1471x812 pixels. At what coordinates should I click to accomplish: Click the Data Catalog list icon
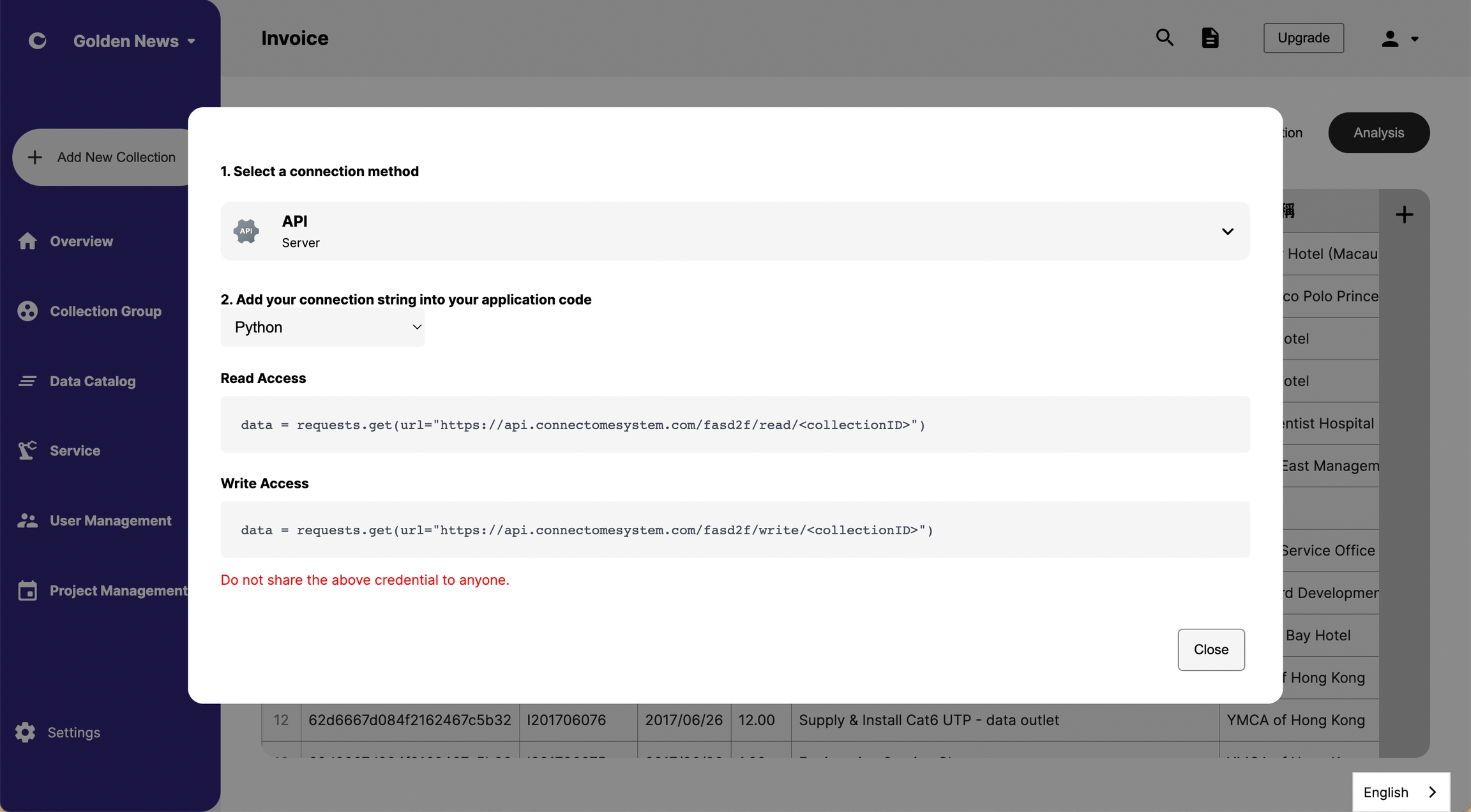pyautogui.click(x=27, y=381)
